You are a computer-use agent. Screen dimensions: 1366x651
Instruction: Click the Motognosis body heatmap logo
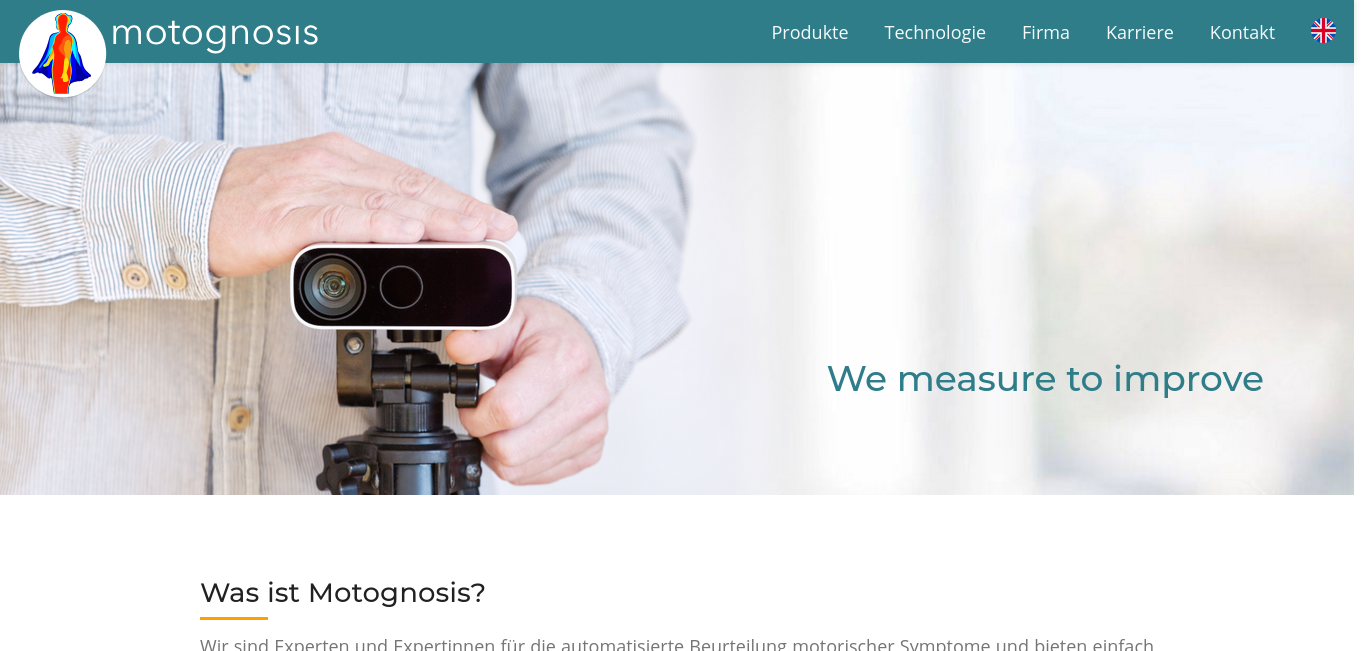62,53
